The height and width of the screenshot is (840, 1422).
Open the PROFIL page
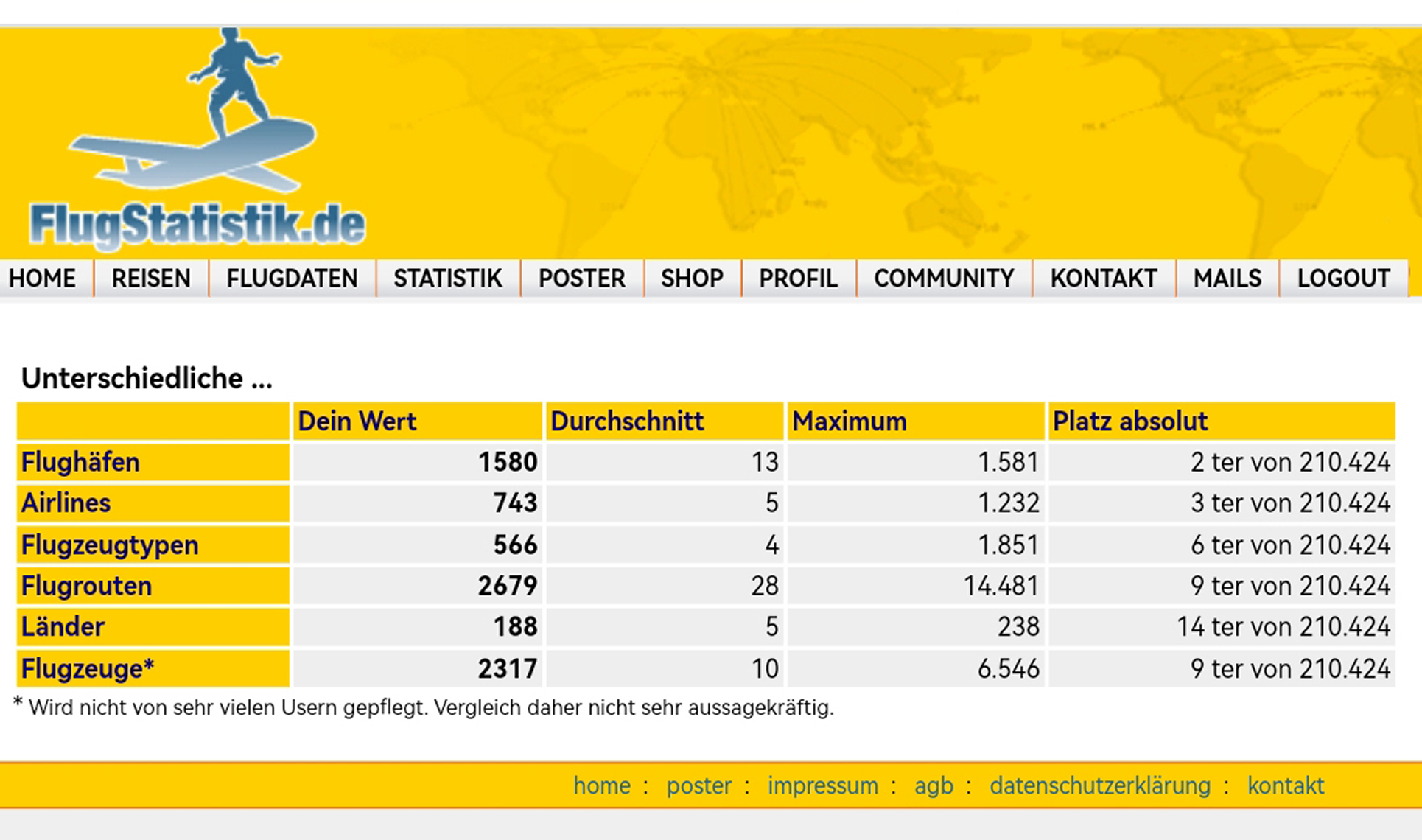click(798, 279)
